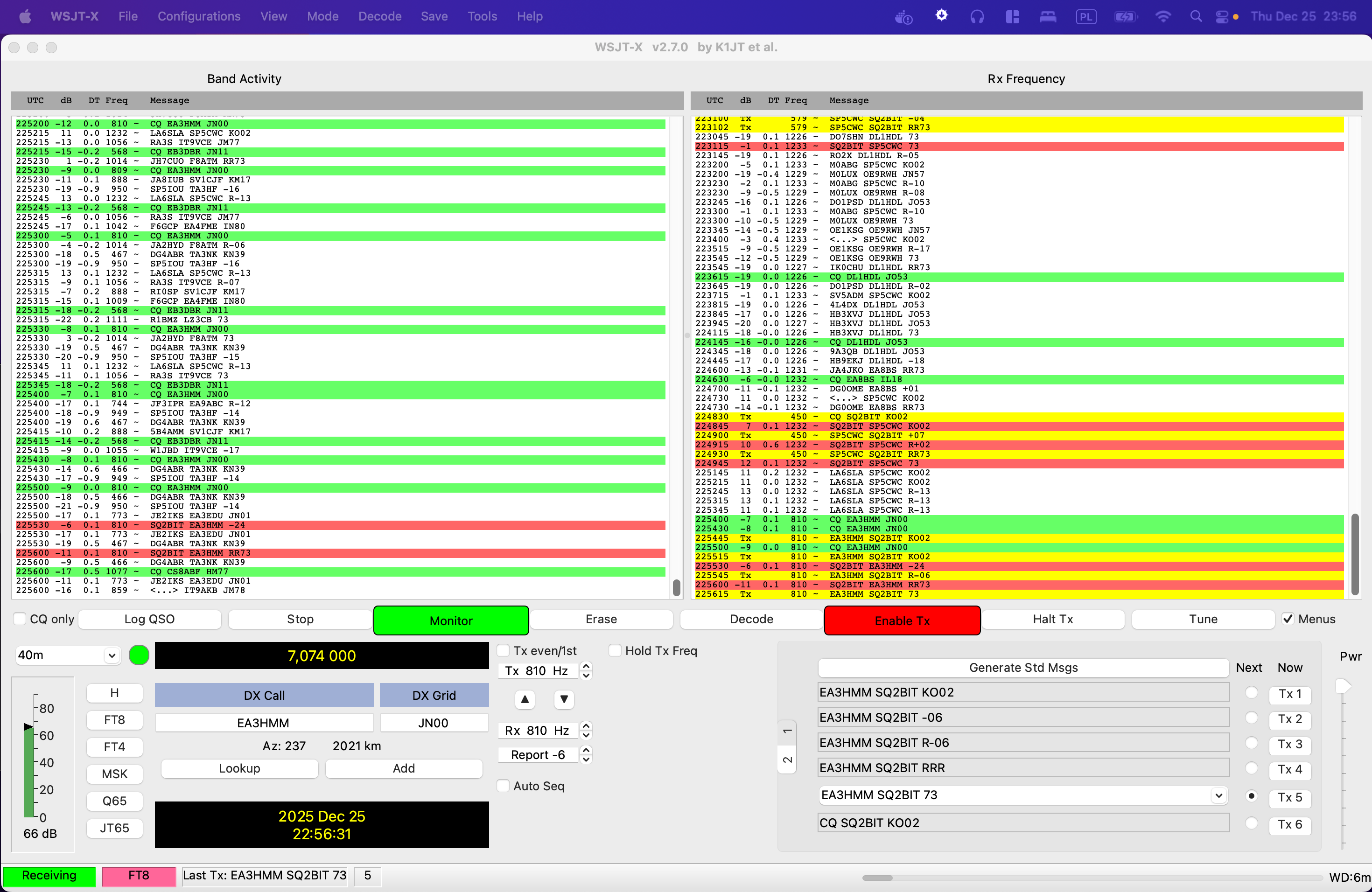
Task: Expand the Tx 5 message dropdown
Action: point(1218,795)
